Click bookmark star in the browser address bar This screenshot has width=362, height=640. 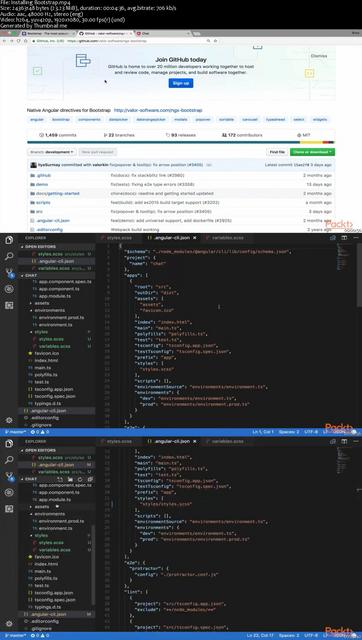pyautogui.click(x=215, y=41)
